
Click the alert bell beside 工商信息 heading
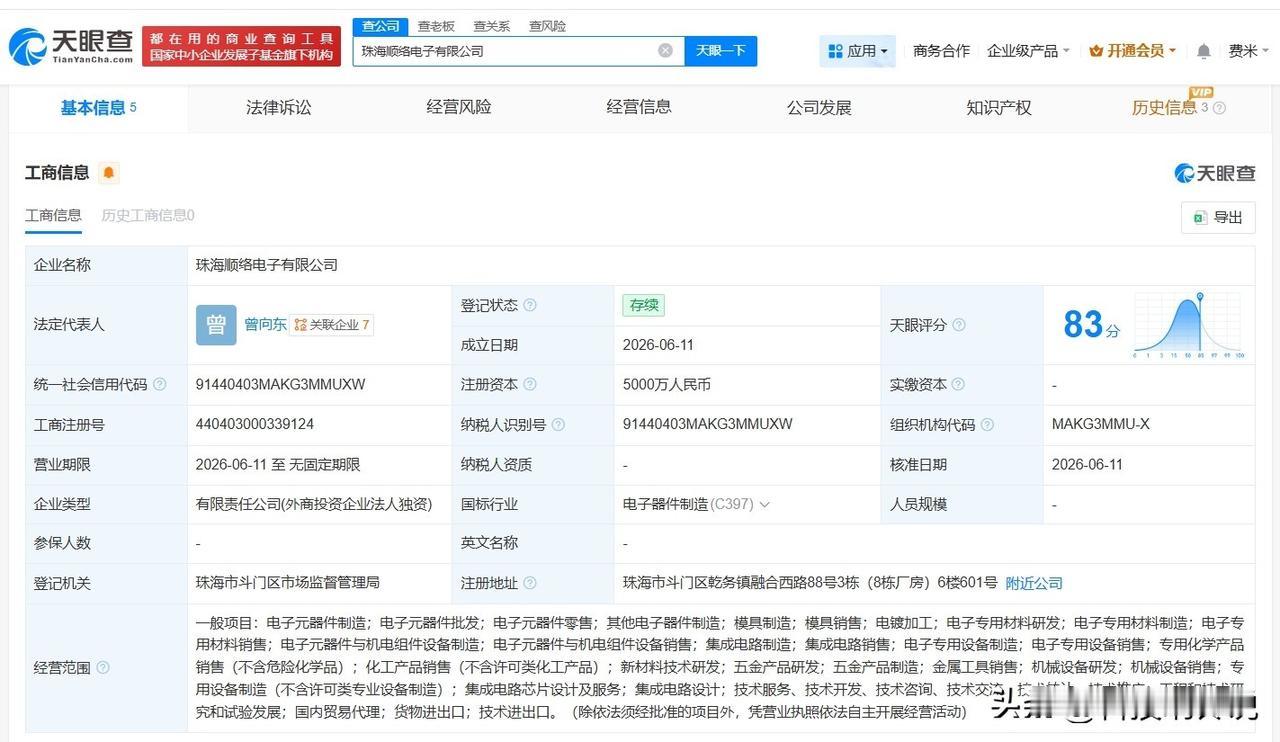[x=109, y=173]
